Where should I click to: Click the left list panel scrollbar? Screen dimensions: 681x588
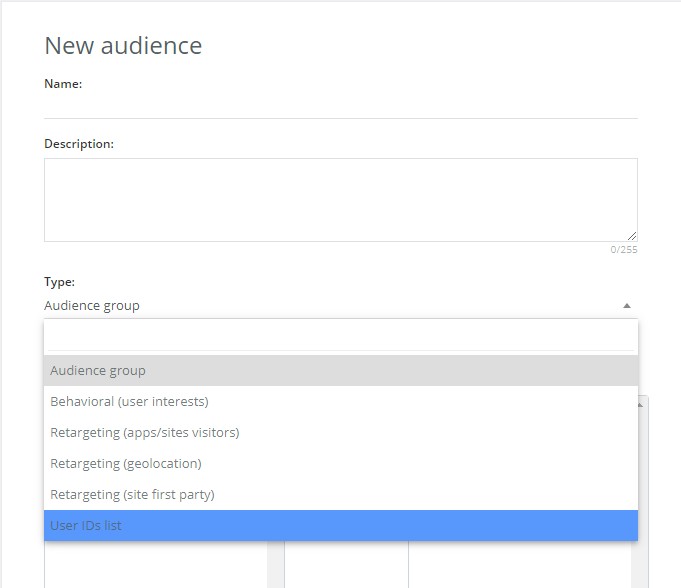point(275,565)
